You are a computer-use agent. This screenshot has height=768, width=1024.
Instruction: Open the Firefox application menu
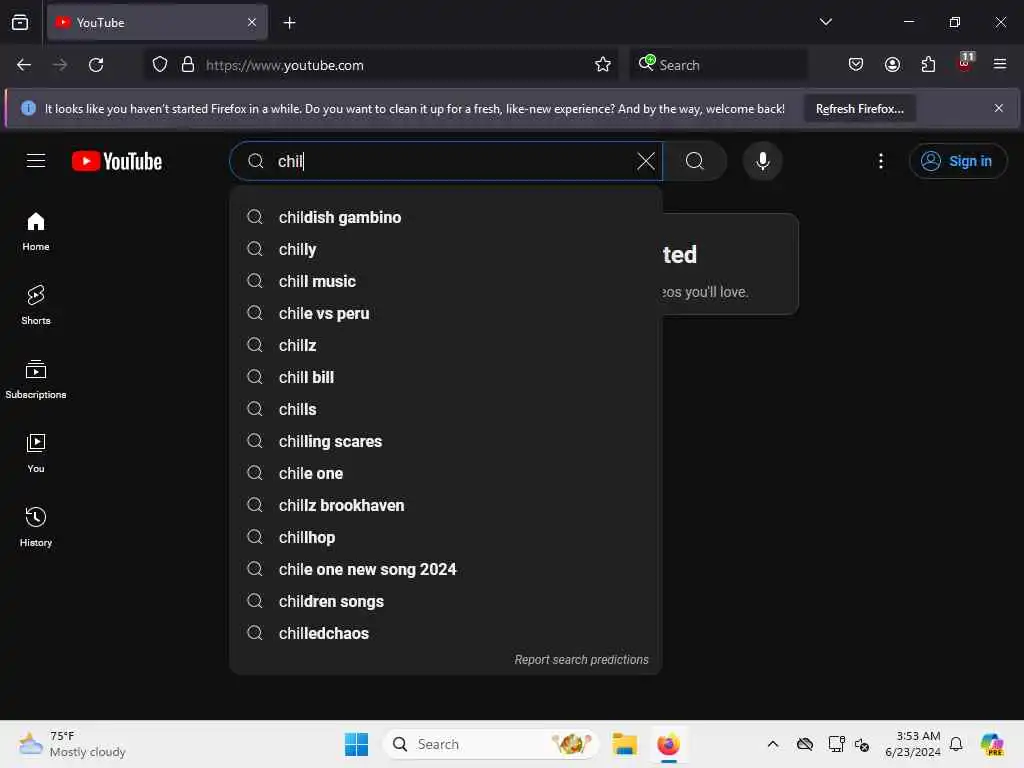coord(1000,65)
